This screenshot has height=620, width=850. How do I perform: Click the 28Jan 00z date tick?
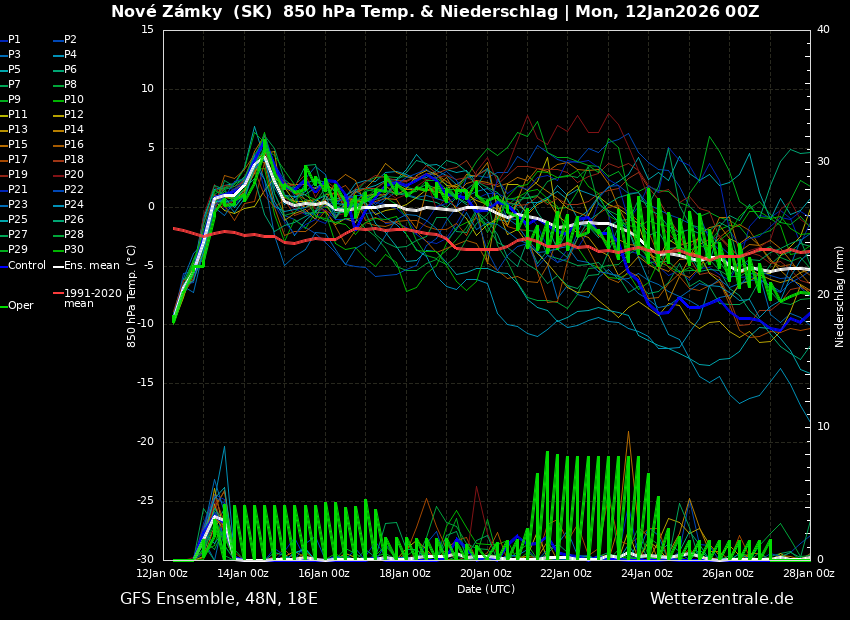click(808, 573)
